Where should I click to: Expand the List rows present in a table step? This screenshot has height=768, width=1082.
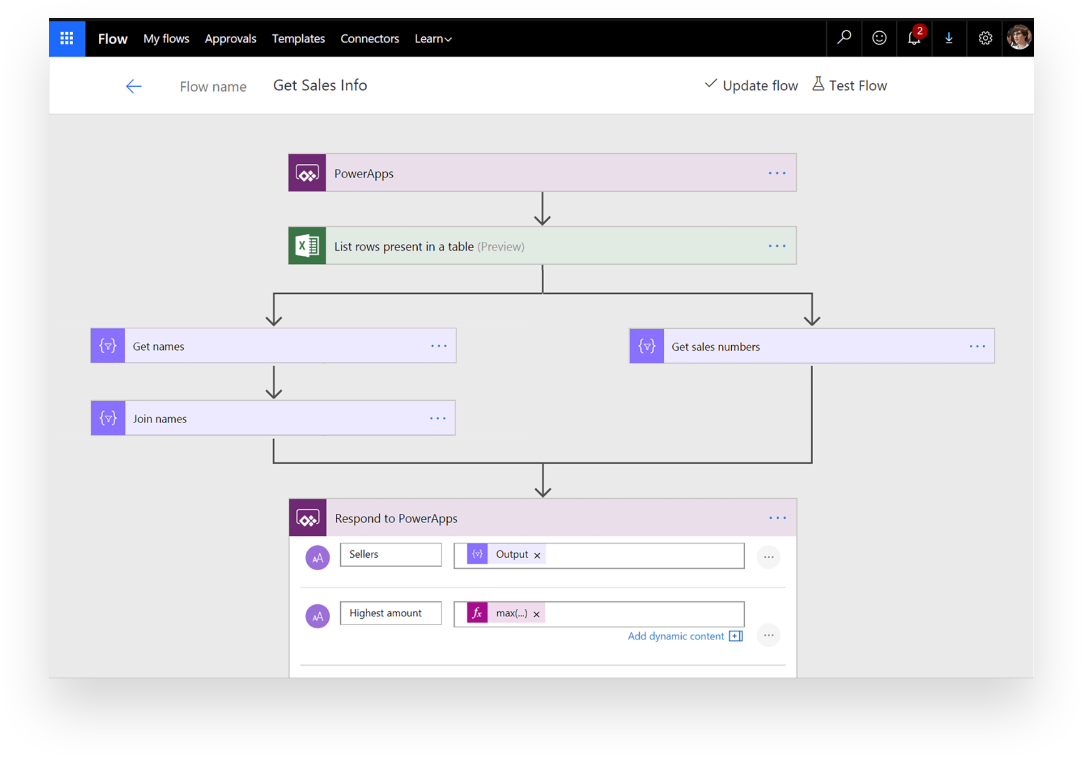click(542, 246)
